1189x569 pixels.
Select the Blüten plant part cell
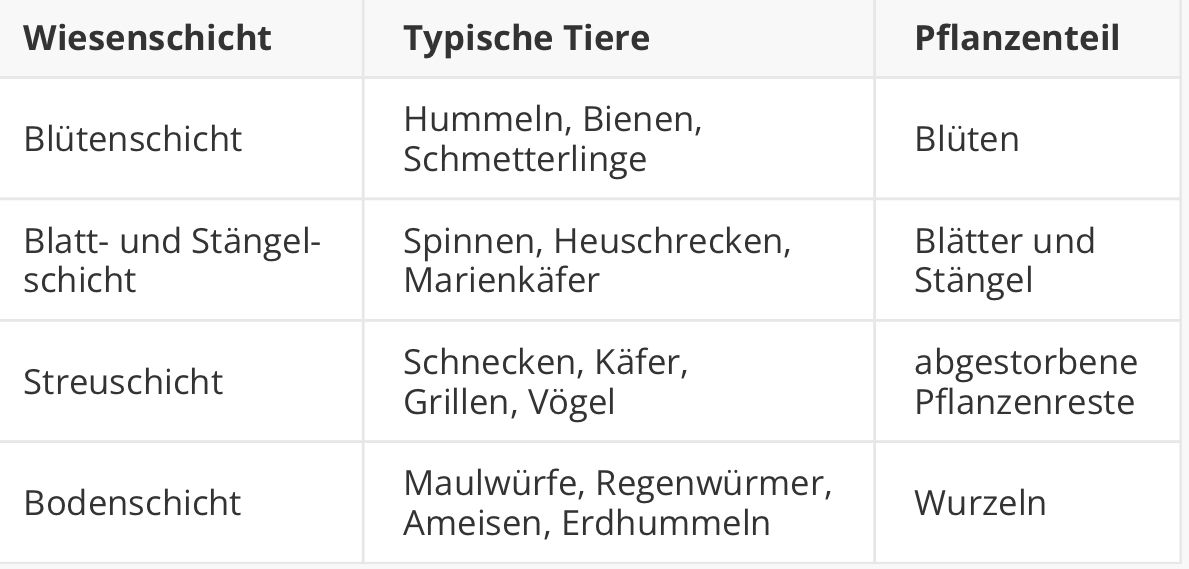click(1027, 138)
